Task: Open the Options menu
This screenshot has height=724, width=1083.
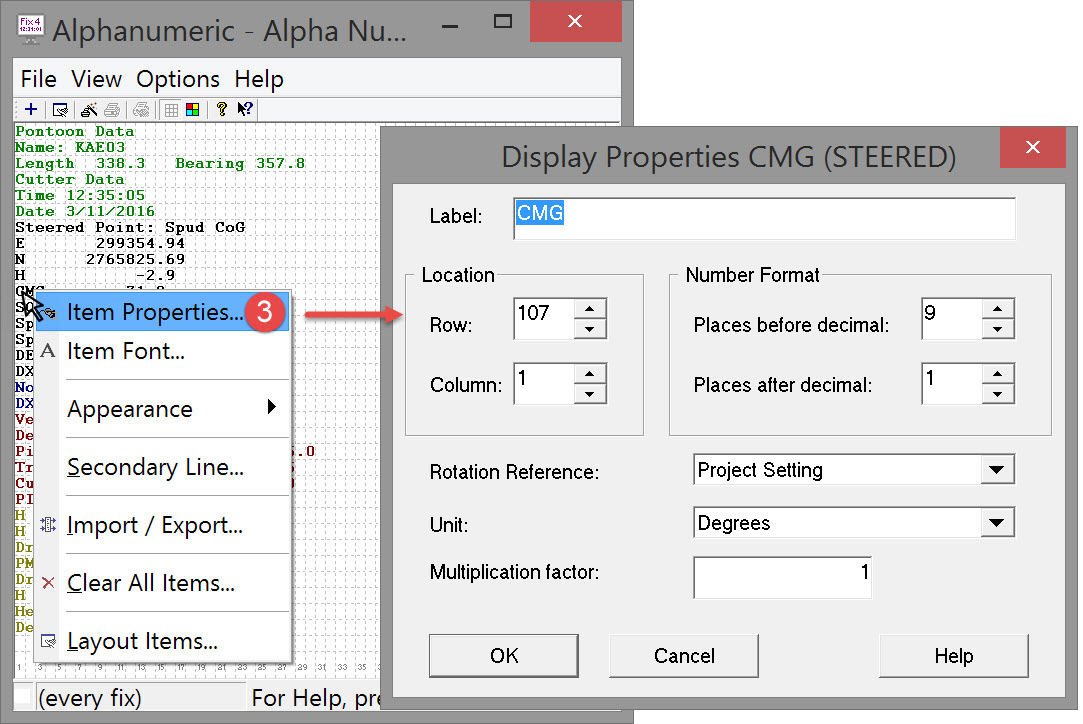Action: pyautogui.click(x=178, y=79)
